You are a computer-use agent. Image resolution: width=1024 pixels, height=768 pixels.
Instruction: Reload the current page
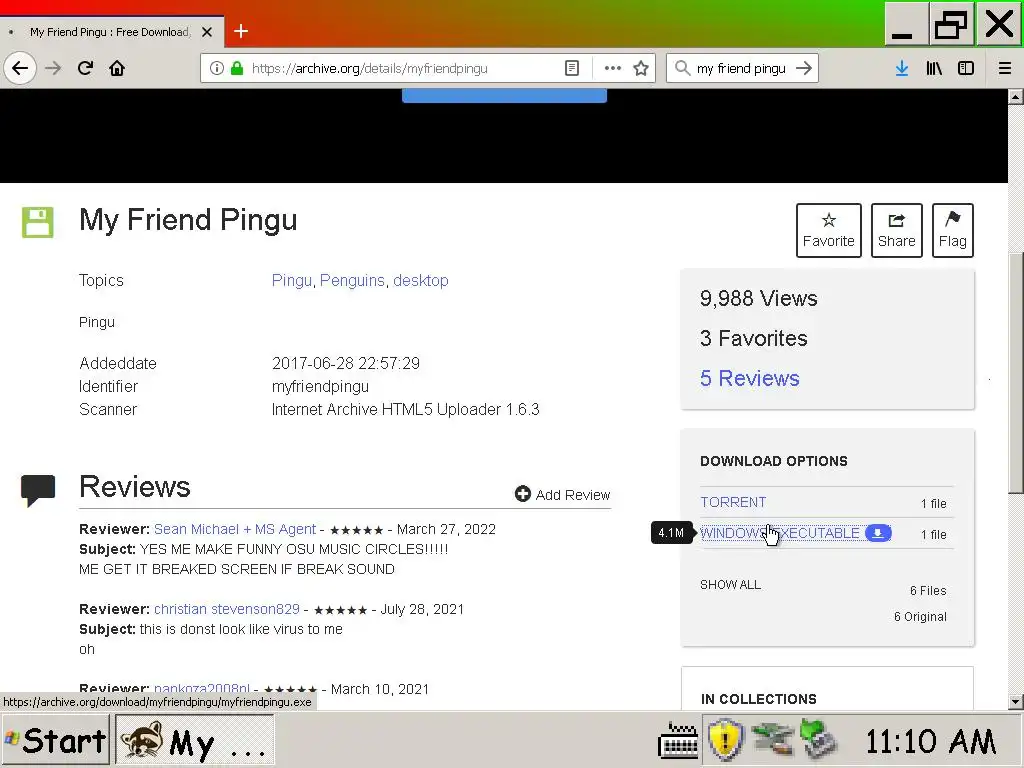(85, 68)
